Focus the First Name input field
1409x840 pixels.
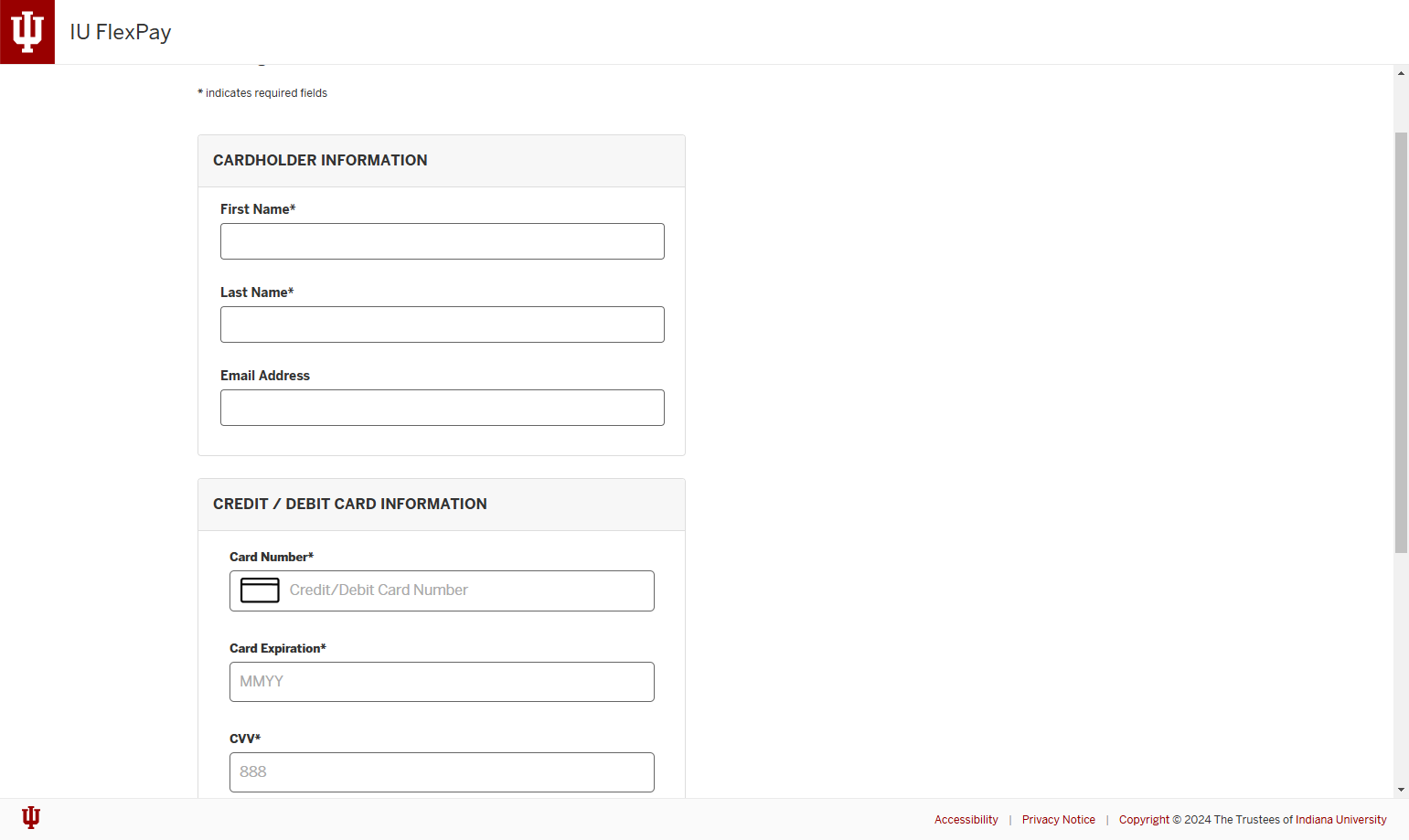443,241
